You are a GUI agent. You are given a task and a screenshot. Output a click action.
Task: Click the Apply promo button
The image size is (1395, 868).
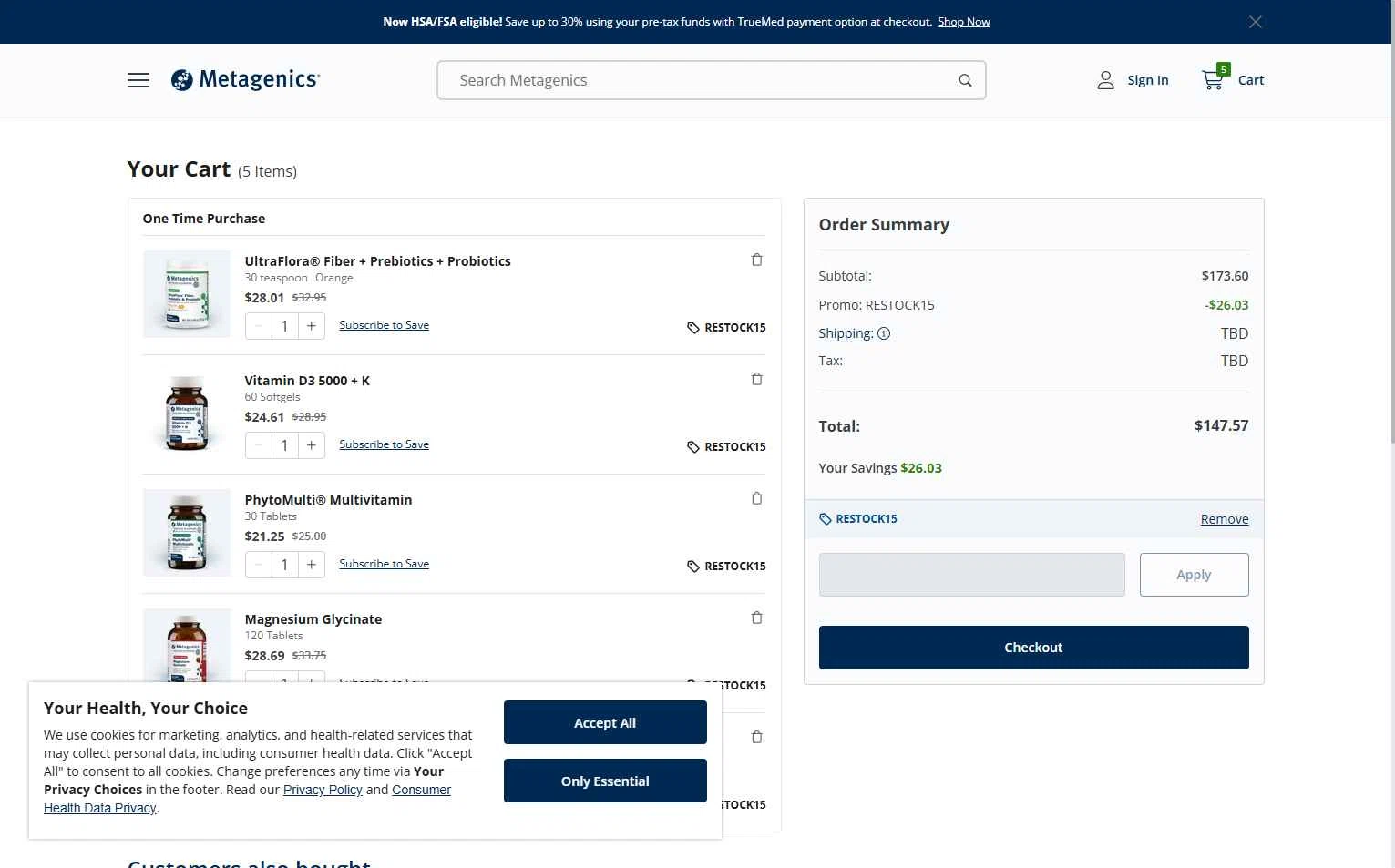(1194, 575)
